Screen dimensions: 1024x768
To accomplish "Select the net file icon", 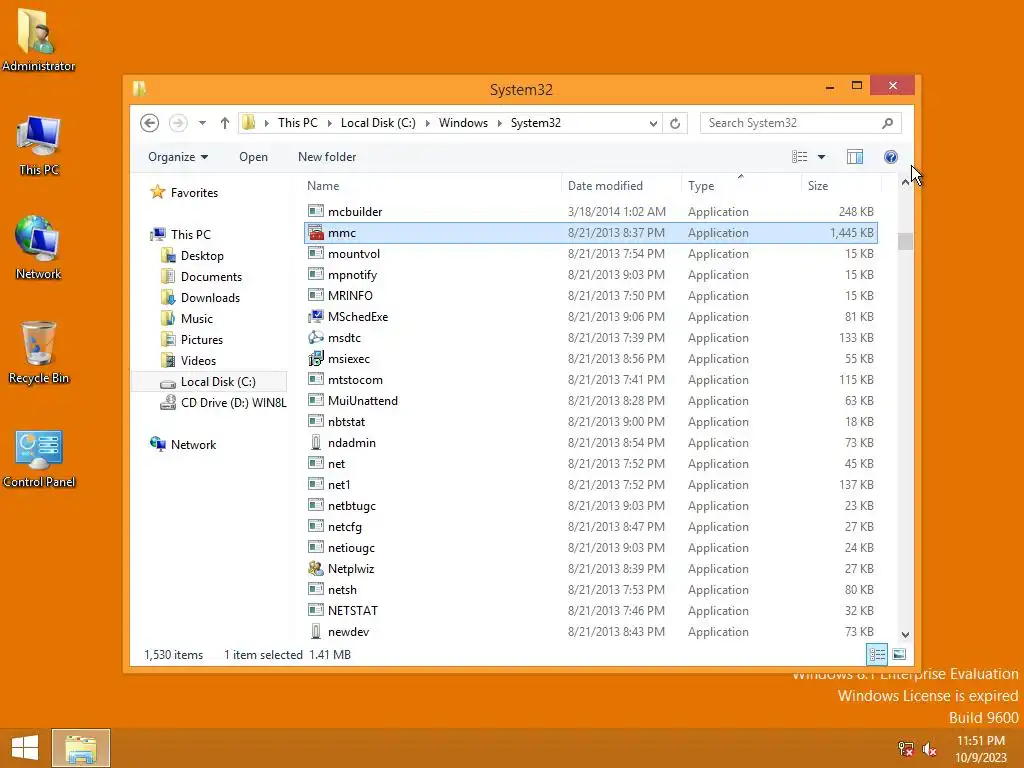I will point(316,463).
